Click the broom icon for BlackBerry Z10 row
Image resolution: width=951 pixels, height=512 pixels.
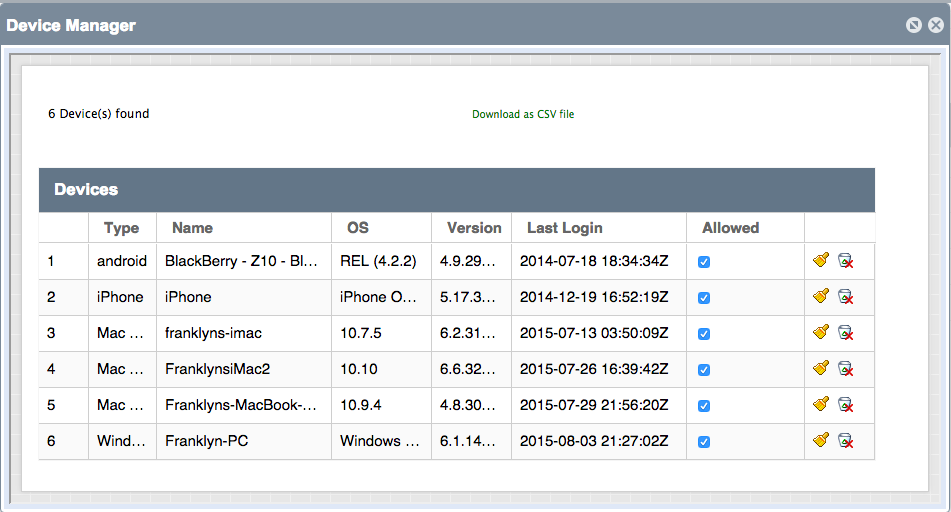tap(821, 260)
